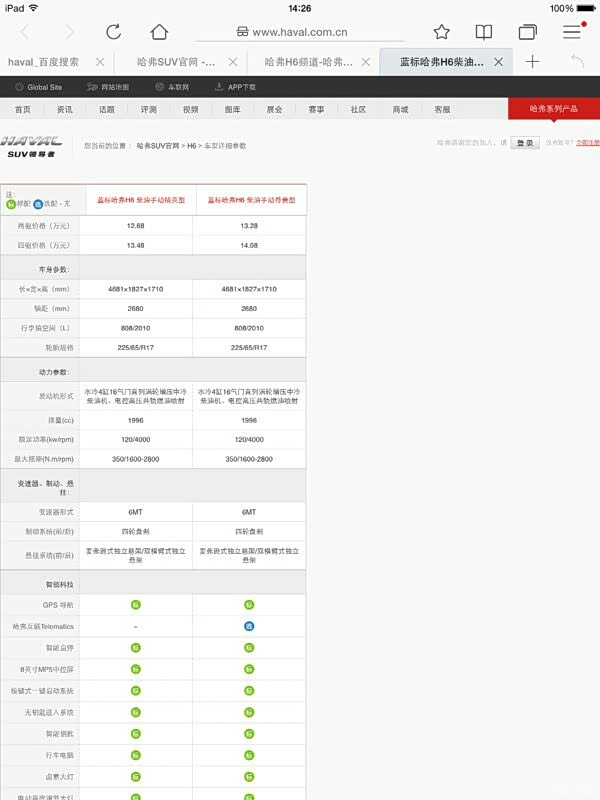The image size is (600, 800).
Task: Switch to the haval_百度搜索 tab
Action: tap(43, 62)
